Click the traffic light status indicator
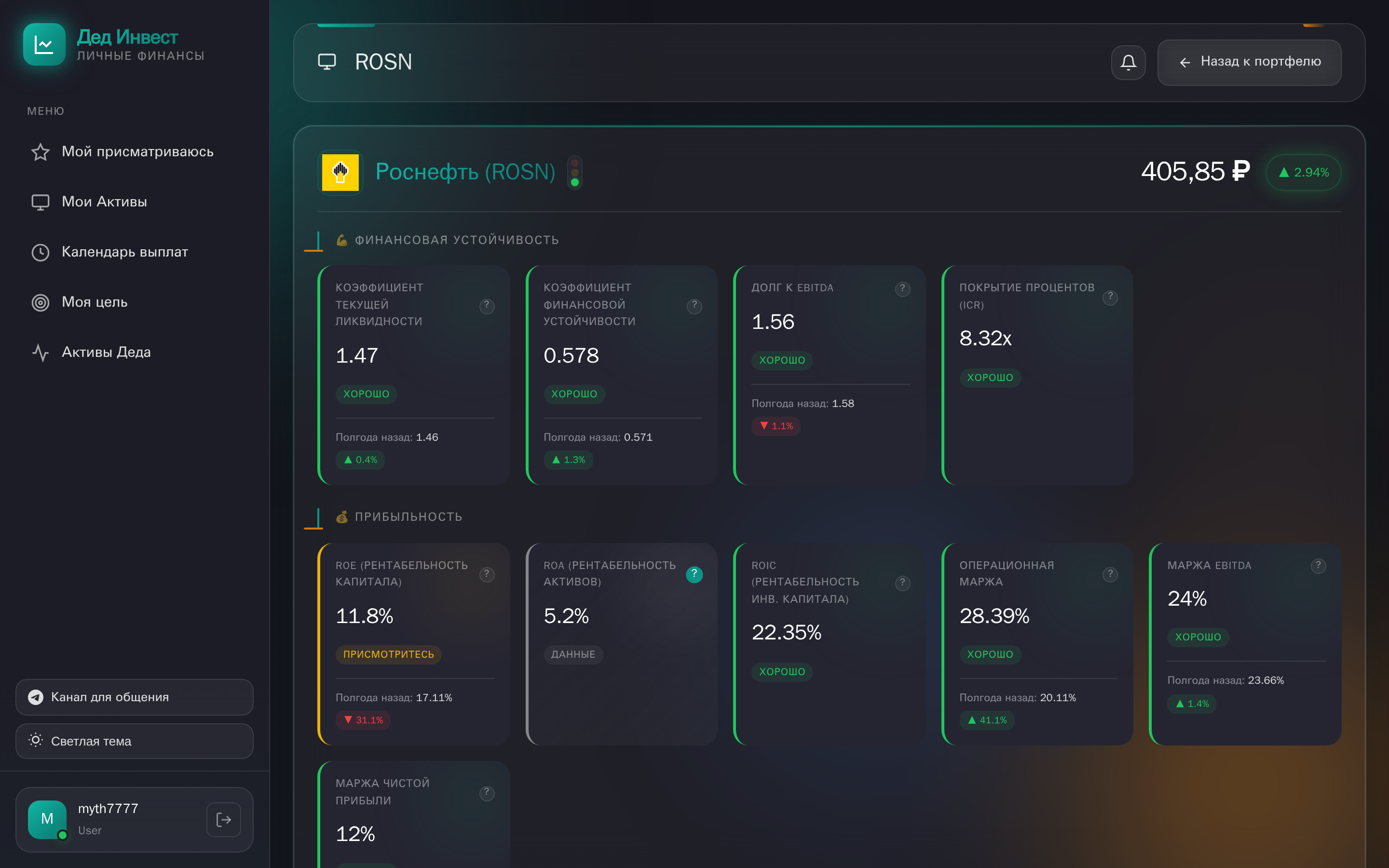1389x868 pixels. pyautogui.click(x=574, y=172)
